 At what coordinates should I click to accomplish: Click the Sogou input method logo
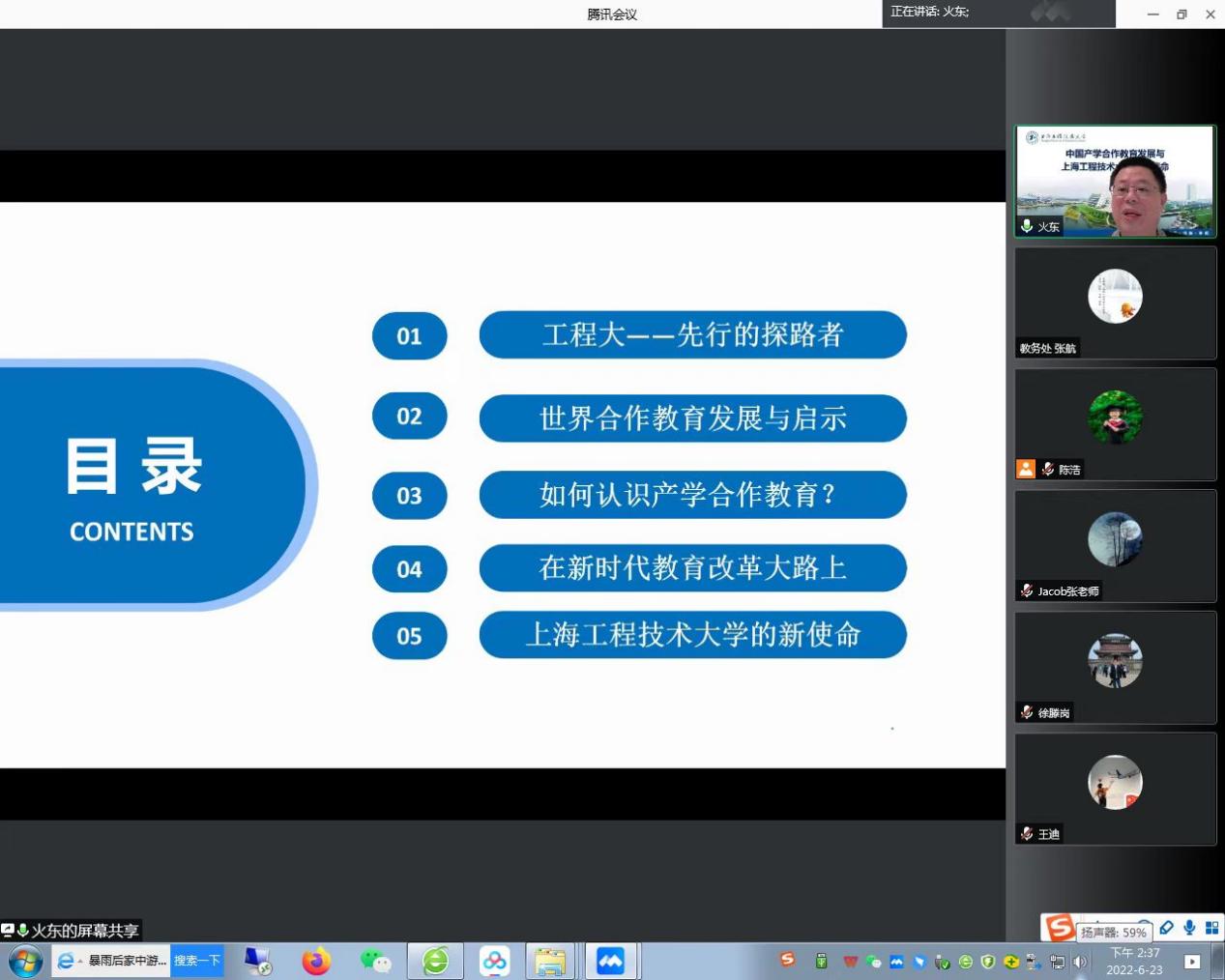(x=1059, y=928)
